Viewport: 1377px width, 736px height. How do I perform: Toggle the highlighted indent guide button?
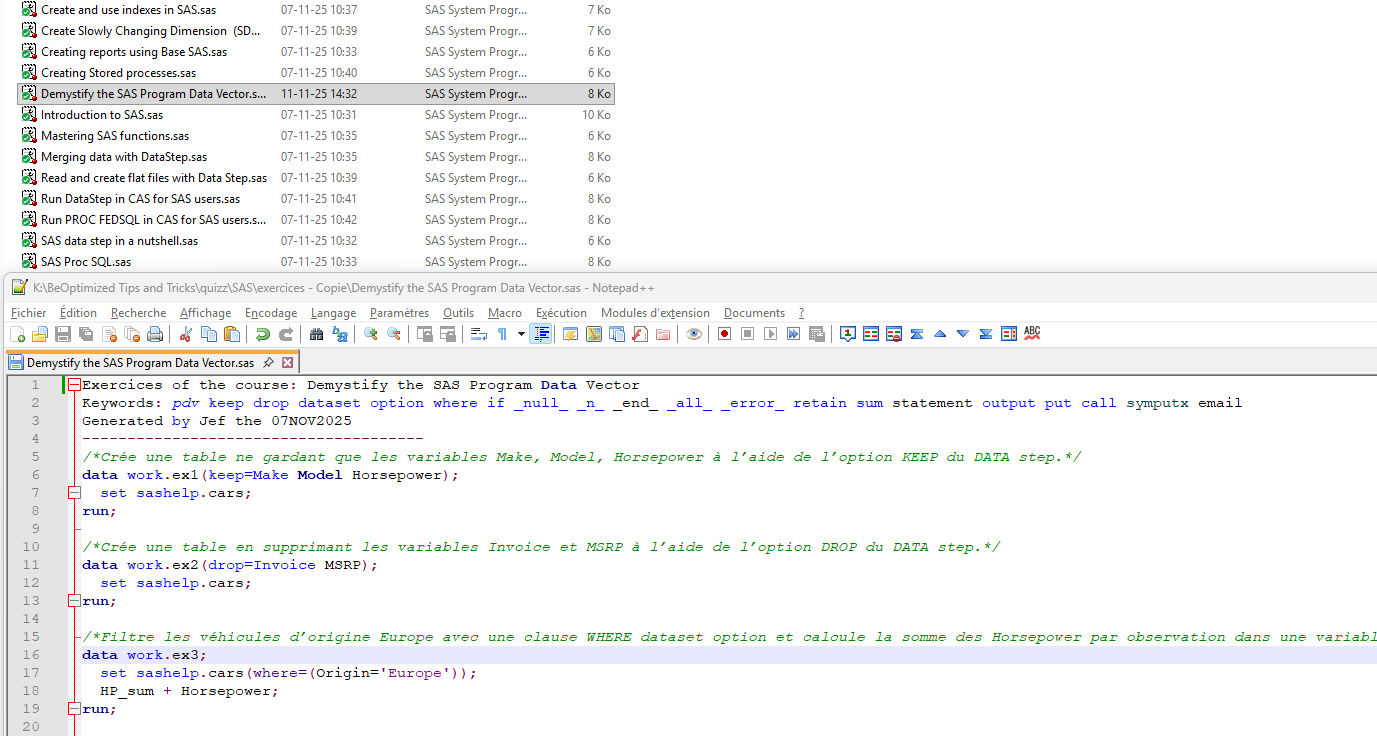click(x=541, y=334)
